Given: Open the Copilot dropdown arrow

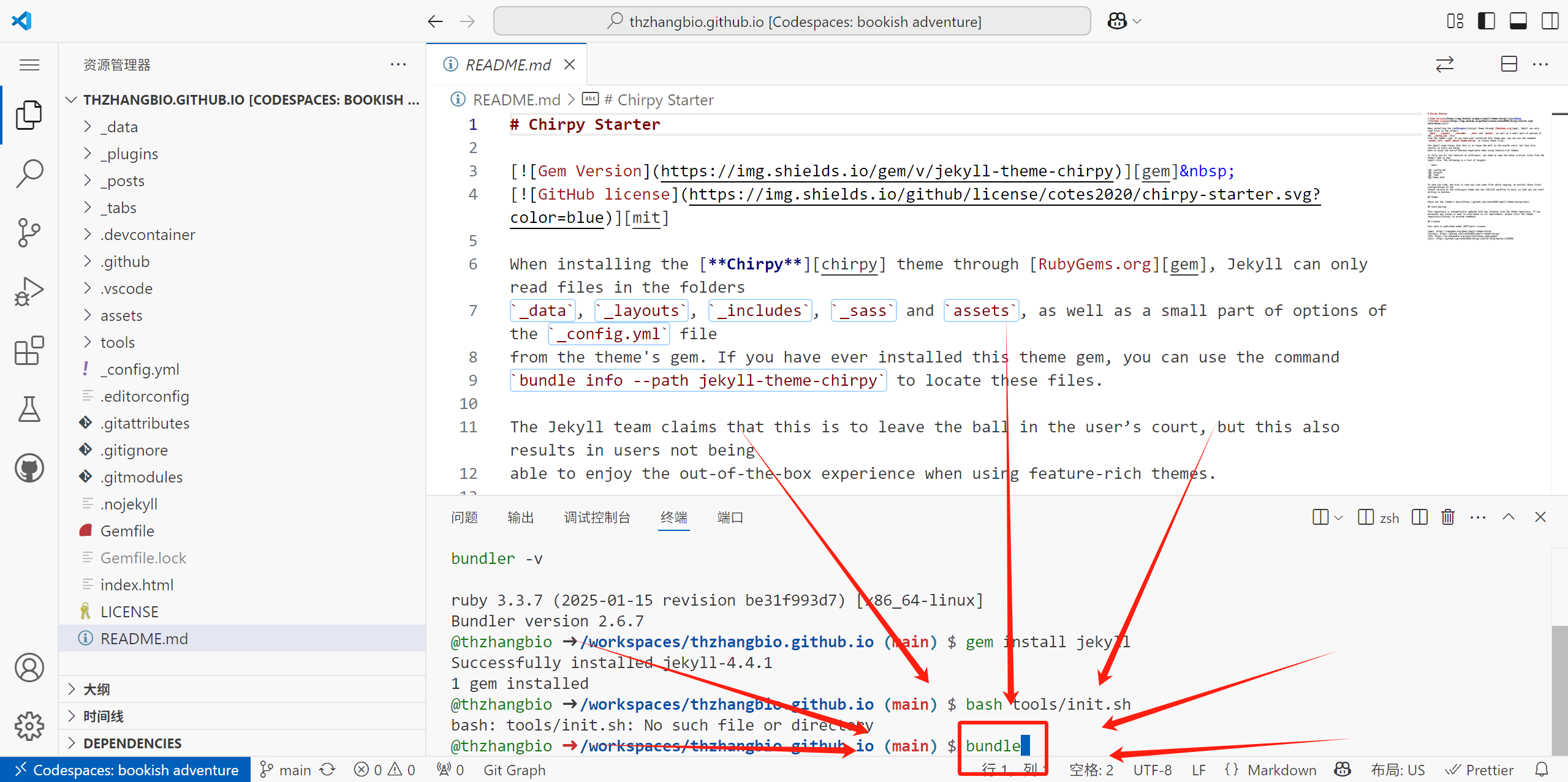Looking at the screenshot, I should pos(1138,21).
